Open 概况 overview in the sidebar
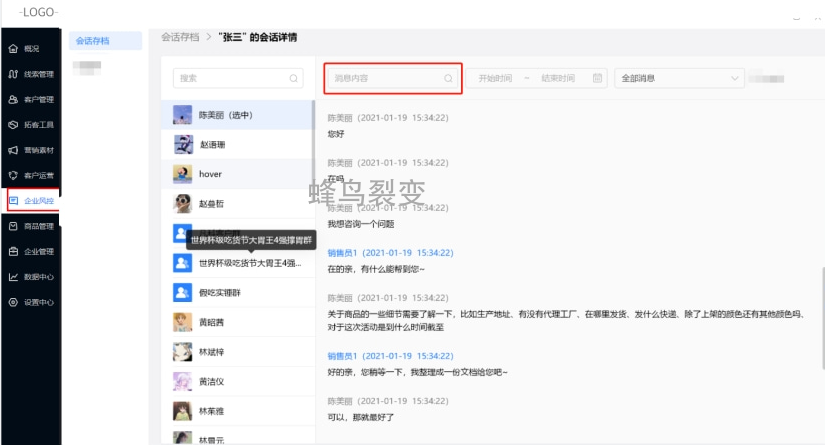This screenshot has width=825, height=445. [30, 48]
